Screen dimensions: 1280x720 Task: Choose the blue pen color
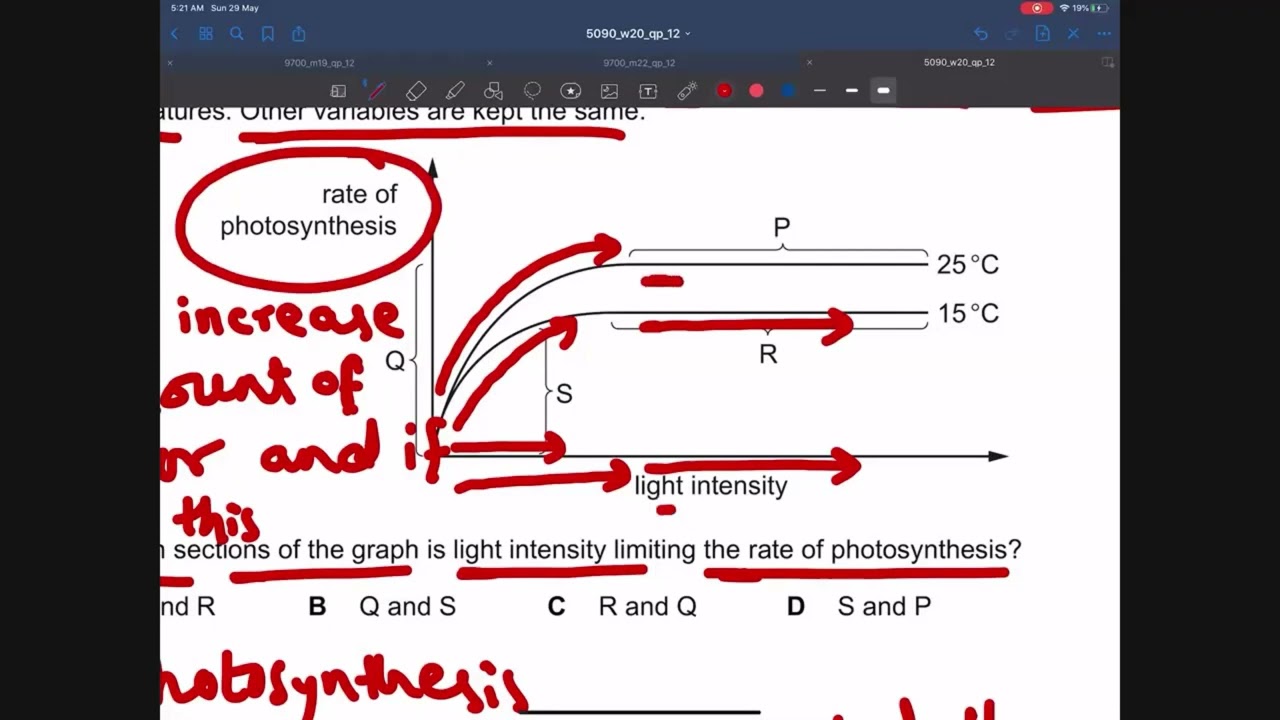pos(788,91)
